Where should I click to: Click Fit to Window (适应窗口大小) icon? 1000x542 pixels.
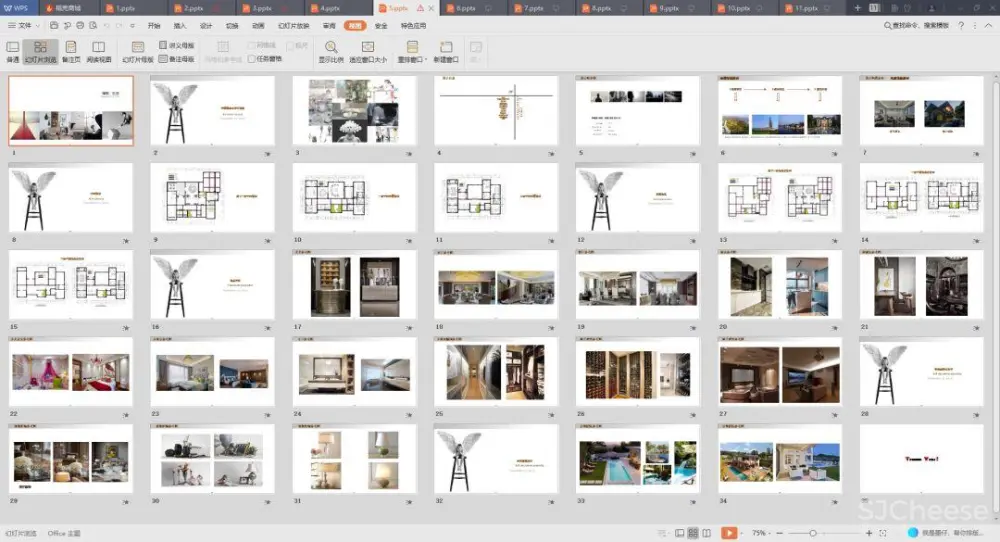coord(367,48)
